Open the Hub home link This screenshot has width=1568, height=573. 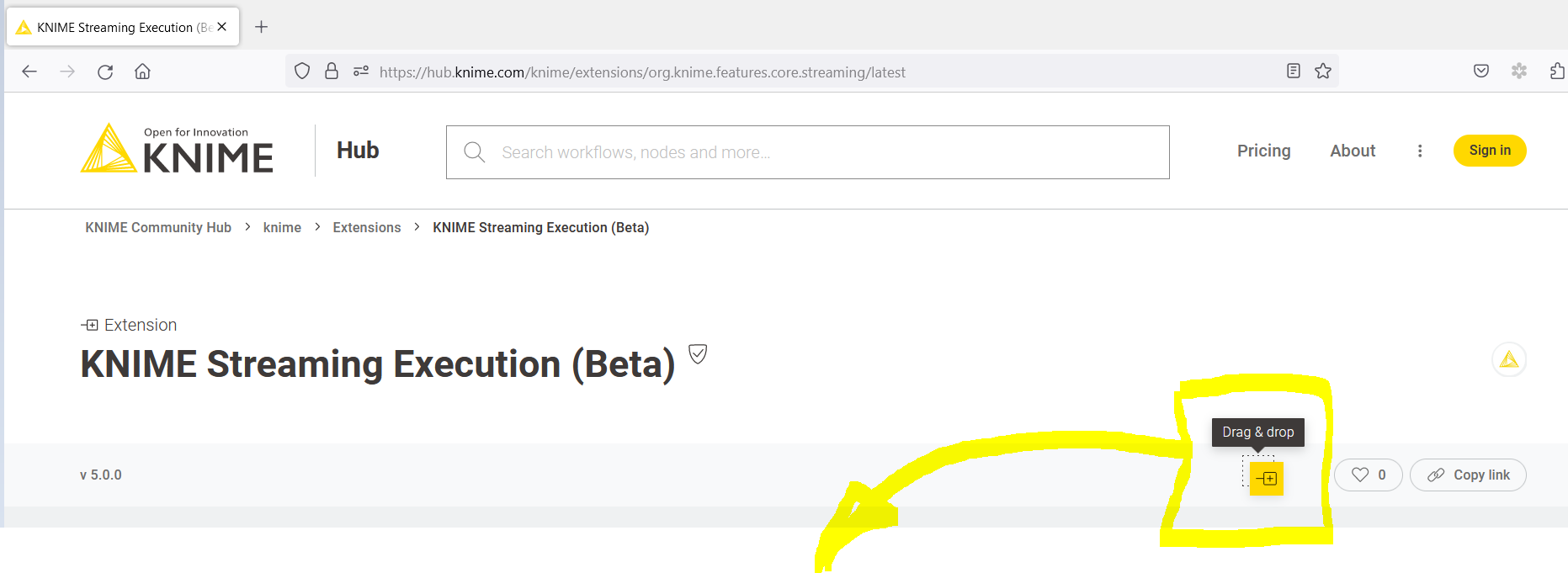pyautogui.click(x=358, y=151)
